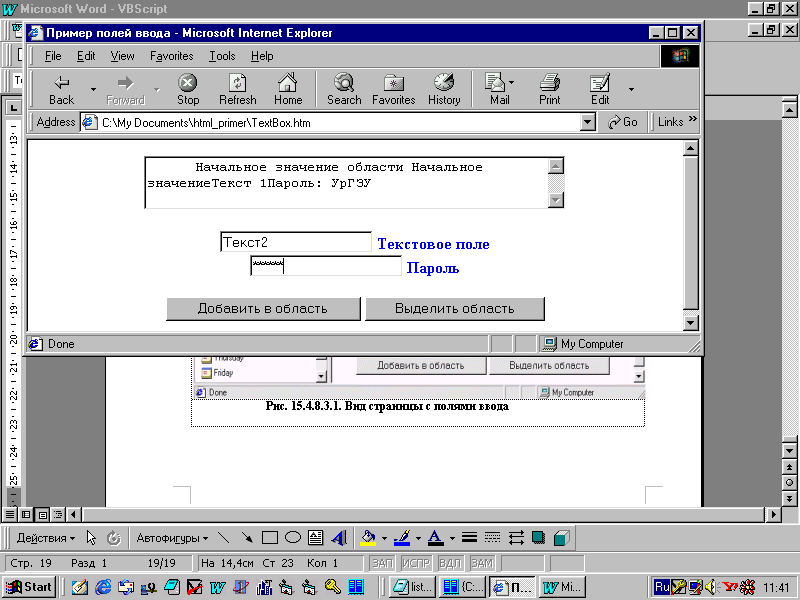800x600 pixels.
Task: Refresh the page in Internet Explorer
Action: (x=238, y=89)
